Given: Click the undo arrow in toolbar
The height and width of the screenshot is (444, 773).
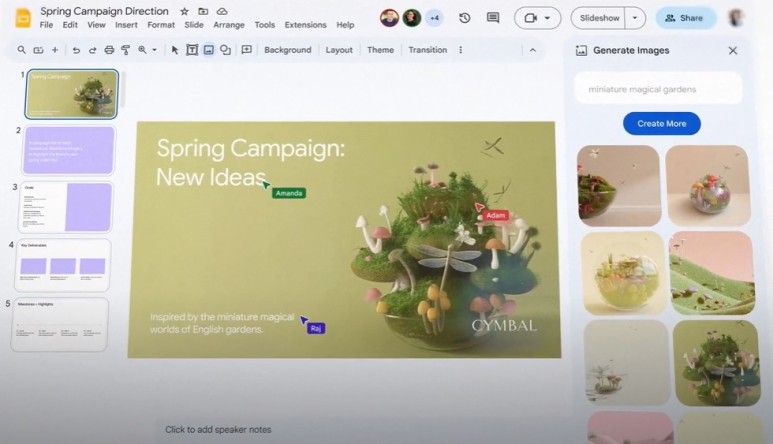Looking at the screenshot, I should click(76, 50).
